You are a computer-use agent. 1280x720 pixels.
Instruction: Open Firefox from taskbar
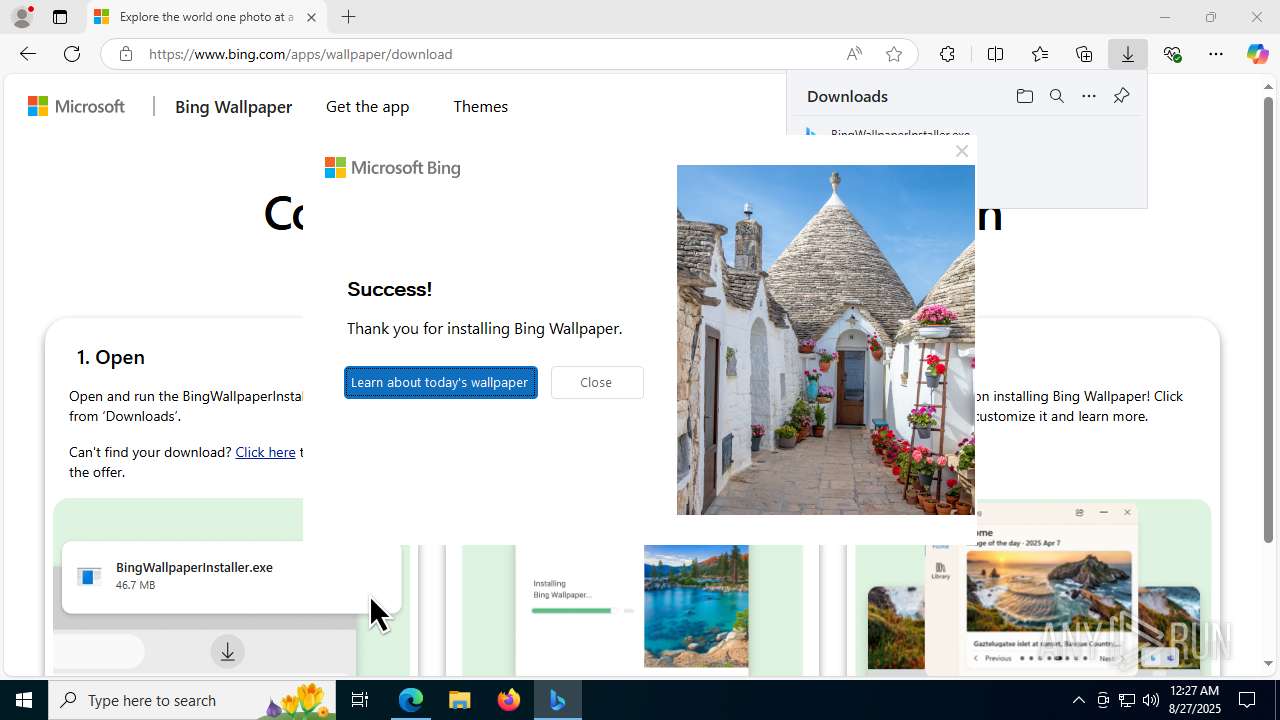(509, 700)
